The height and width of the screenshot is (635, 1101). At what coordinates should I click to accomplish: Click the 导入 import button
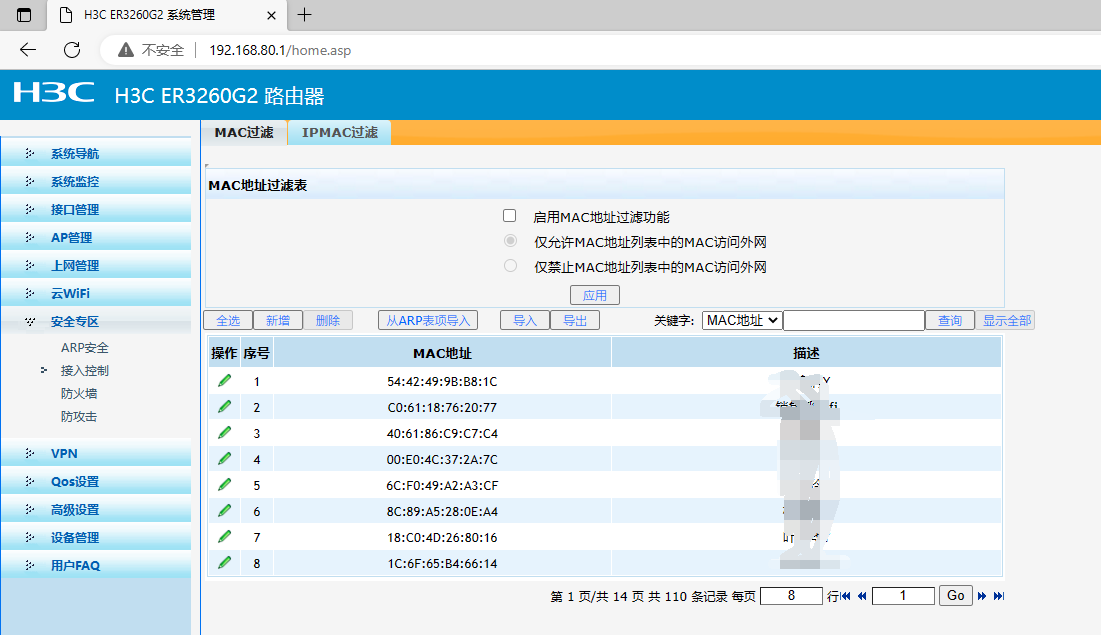[525, 320]
